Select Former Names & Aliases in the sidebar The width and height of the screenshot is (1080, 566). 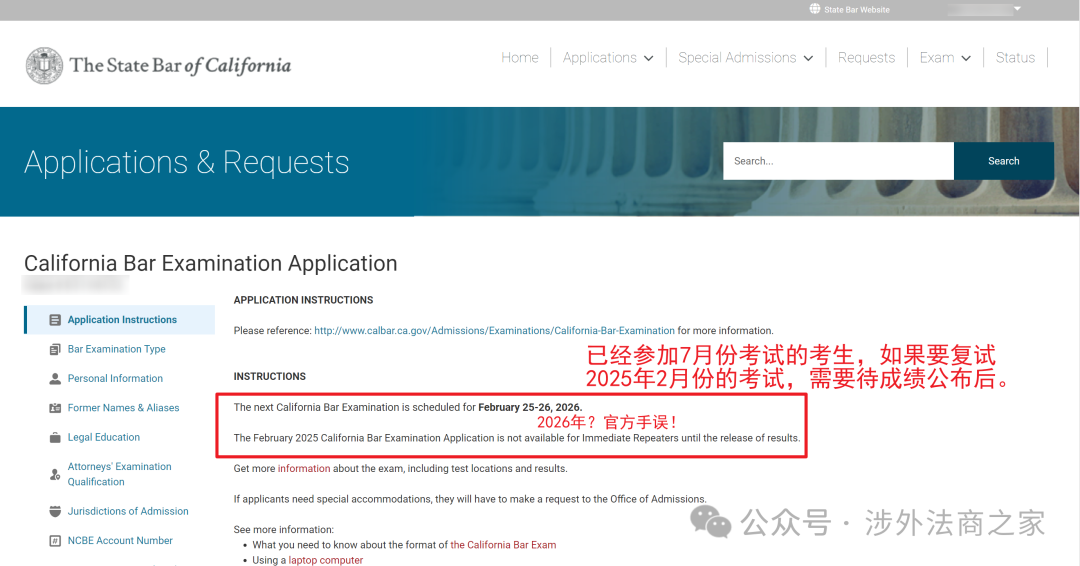click(x=123, y=408)
